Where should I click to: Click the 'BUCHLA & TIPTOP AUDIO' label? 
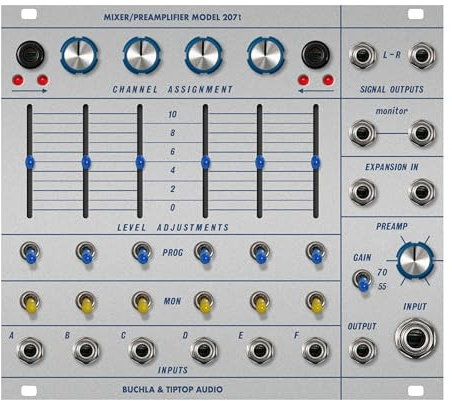[x=172, y=389]
